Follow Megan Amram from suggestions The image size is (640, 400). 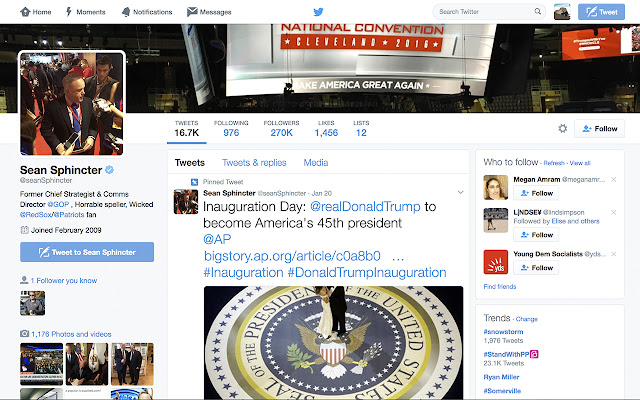538,193
